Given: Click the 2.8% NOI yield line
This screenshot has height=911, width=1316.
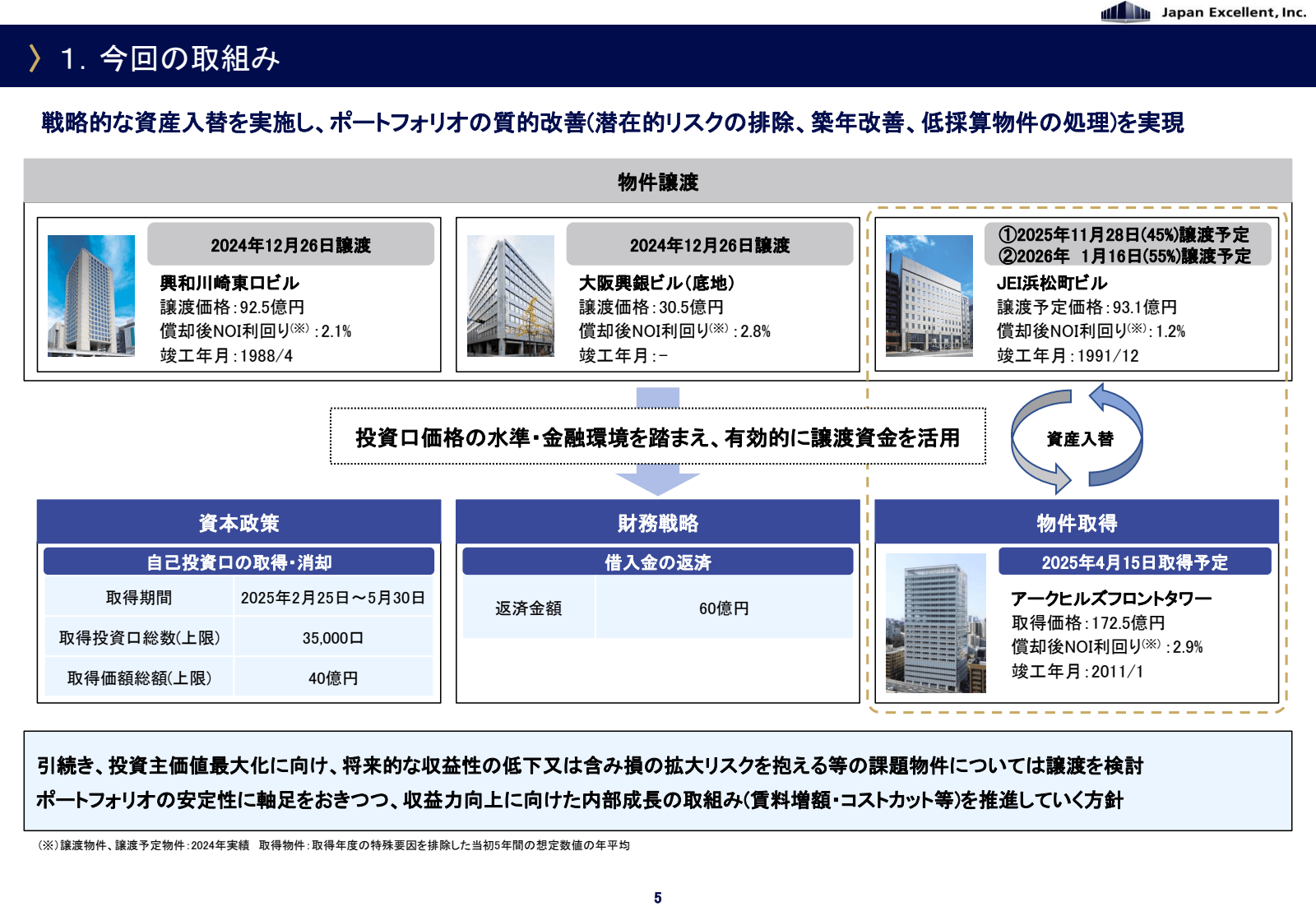Looking at the screenshot, I should pyautogui.click(x=674, y=331).
